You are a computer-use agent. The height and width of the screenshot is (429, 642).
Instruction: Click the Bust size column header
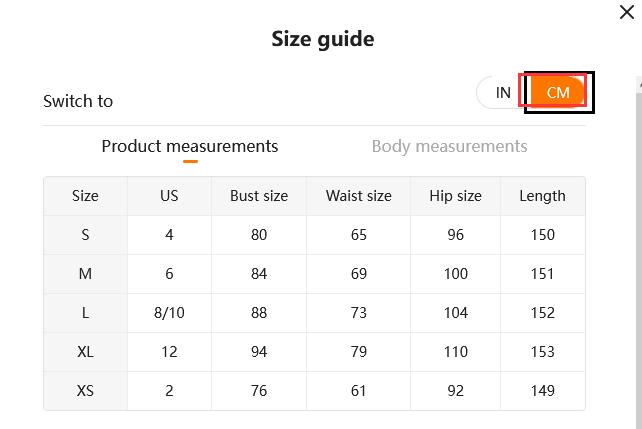(x=259, y=196)
